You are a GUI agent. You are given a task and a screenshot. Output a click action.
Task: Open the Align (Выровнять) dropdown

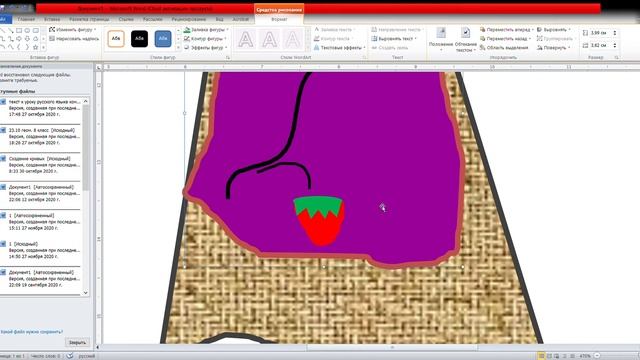click(x=553, y=29)
